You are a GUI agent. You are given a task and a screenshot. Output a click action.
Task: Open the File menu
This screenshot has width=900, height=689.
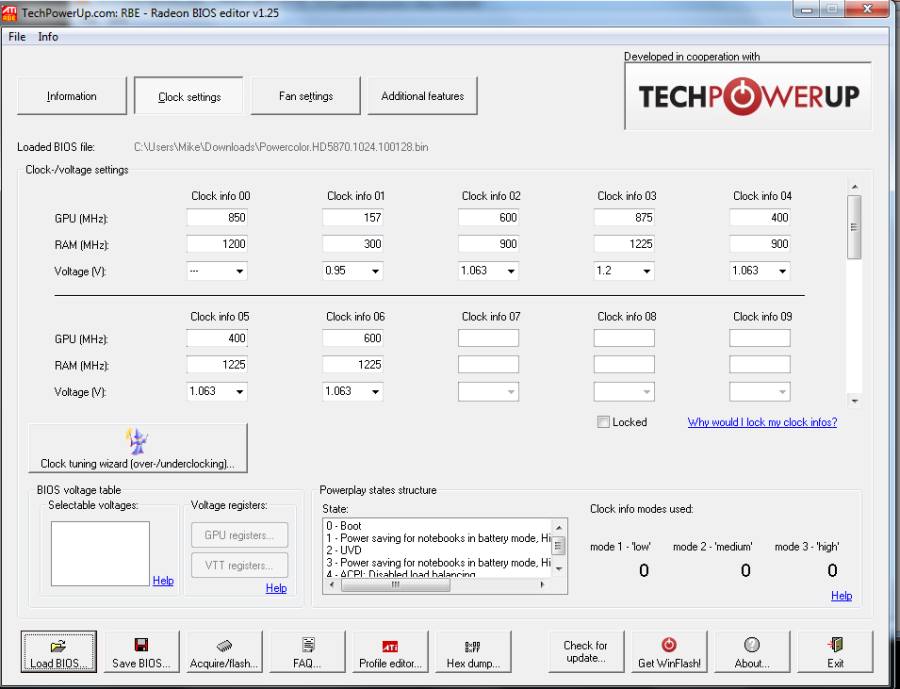point(17,37)
